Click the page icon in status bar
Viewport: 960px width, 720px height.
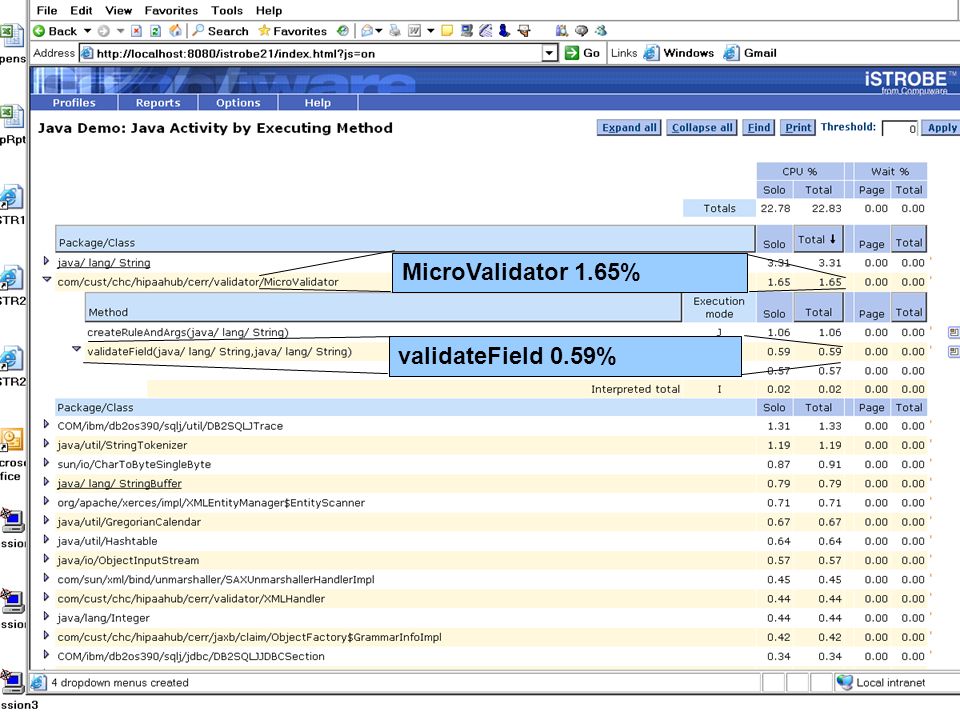pos(38,682)
